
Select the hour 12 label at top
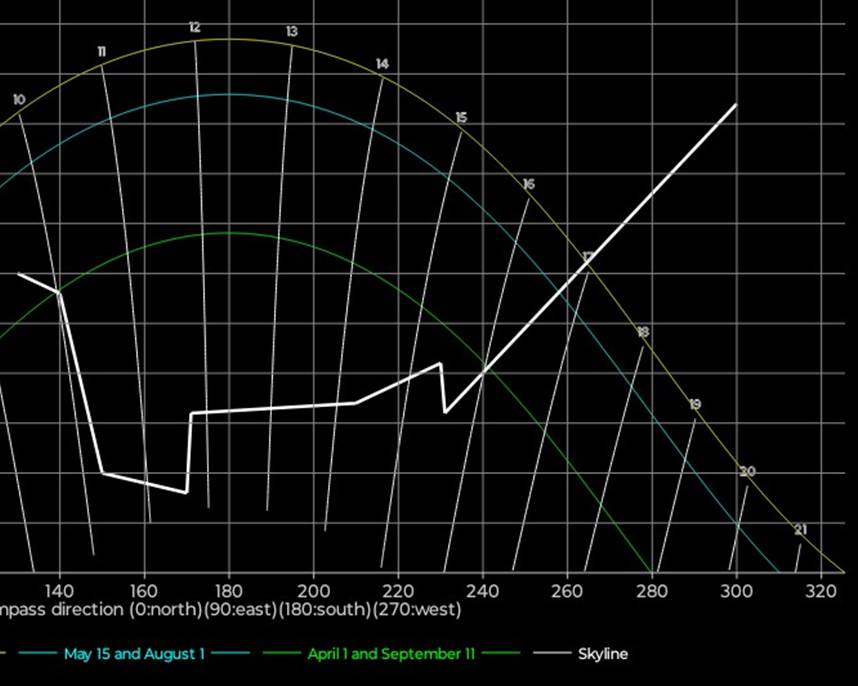(194, 28)
